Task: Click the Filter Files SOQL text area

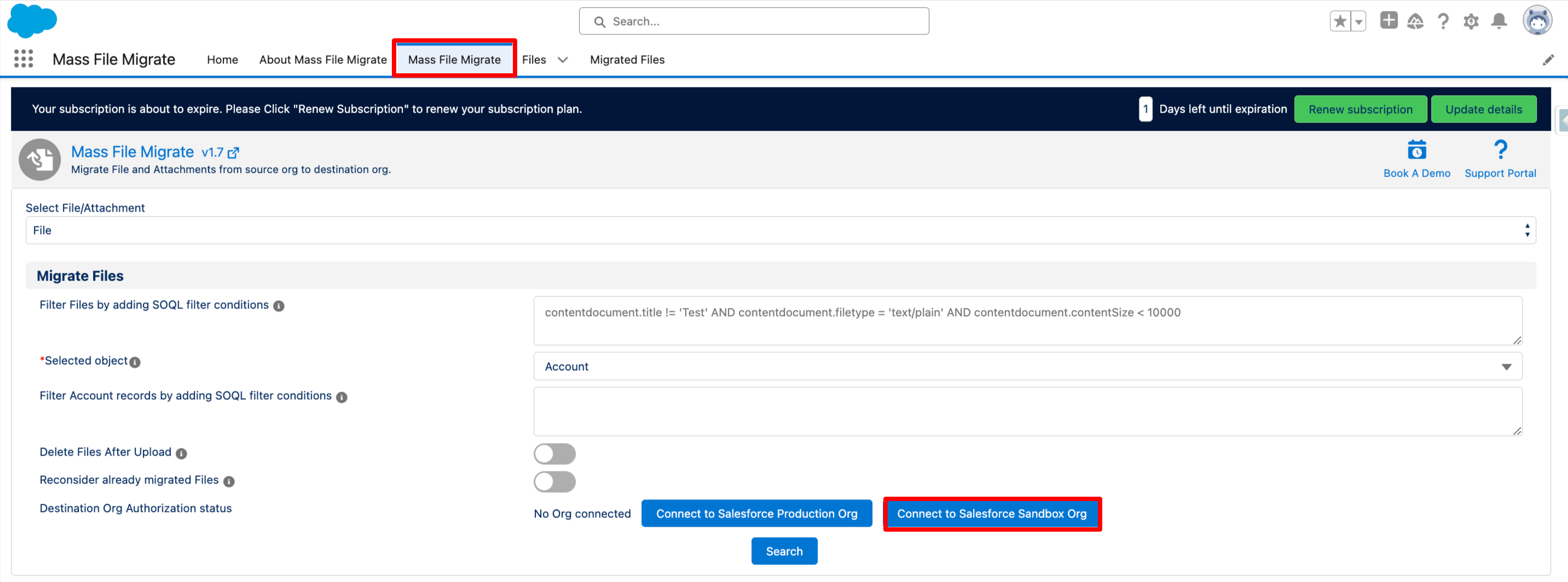Action: tap(1027, 321)
